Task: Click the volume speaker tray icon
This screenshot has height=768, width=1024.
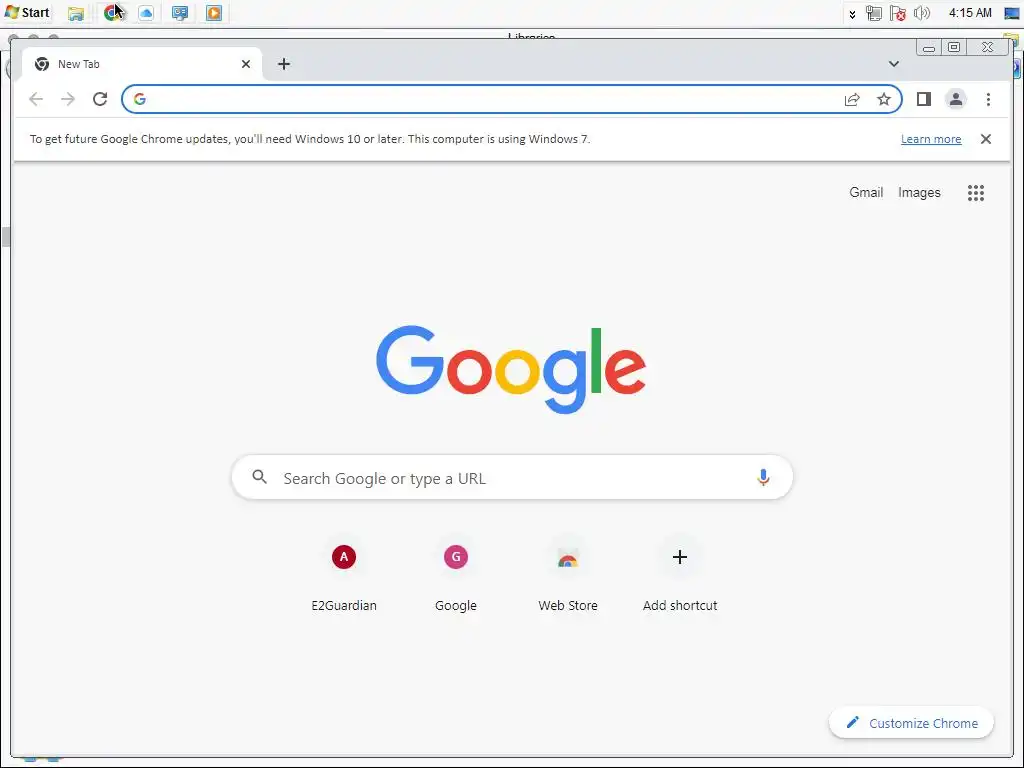Action: click(x=921, y=13)
